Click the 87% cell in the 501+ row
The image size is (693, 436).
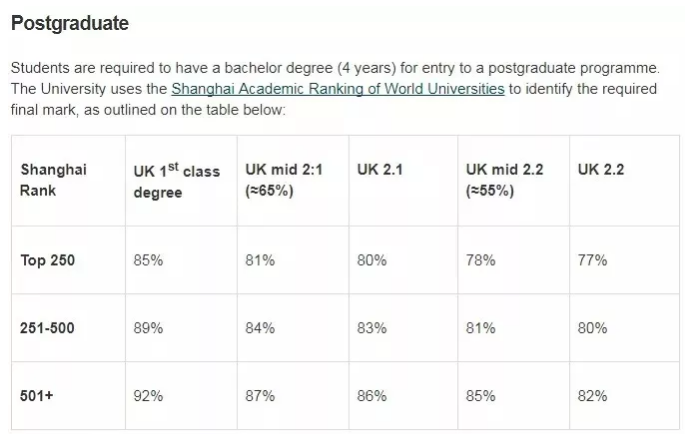click(260, 395)
